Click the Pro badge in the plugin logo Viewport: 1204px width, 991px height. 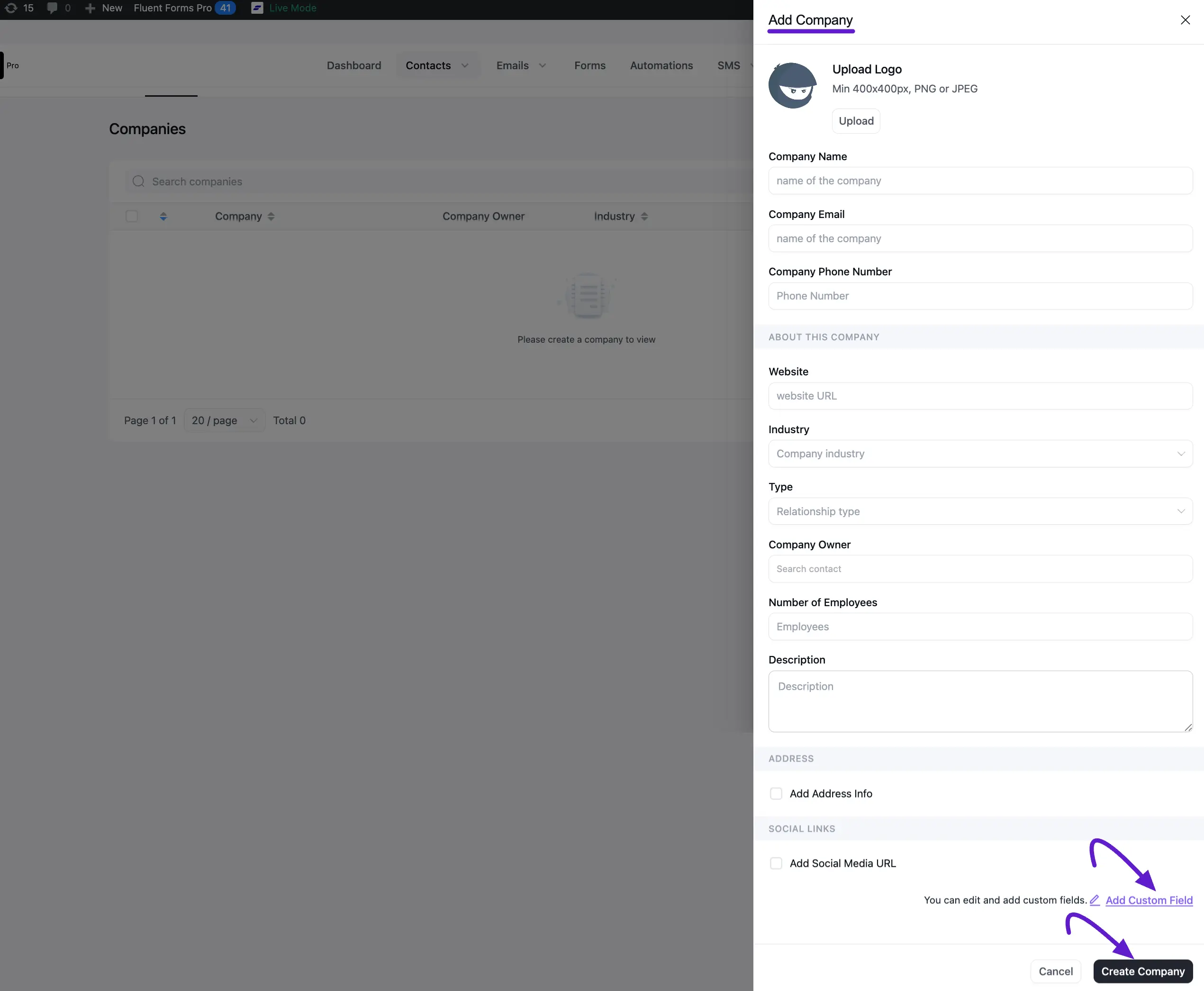(12, 66)
